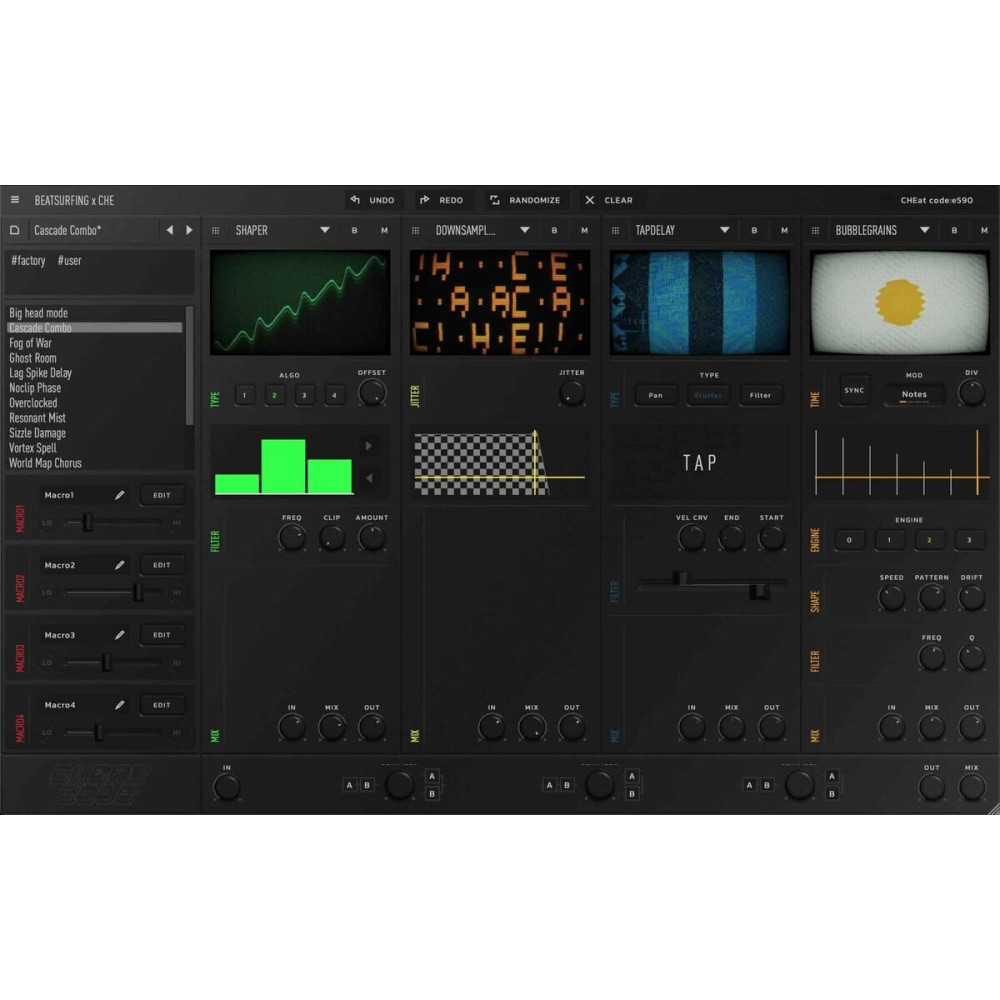
Task: Open the TAPDELAY effect selector dropdown
Action: pos(723,230)
